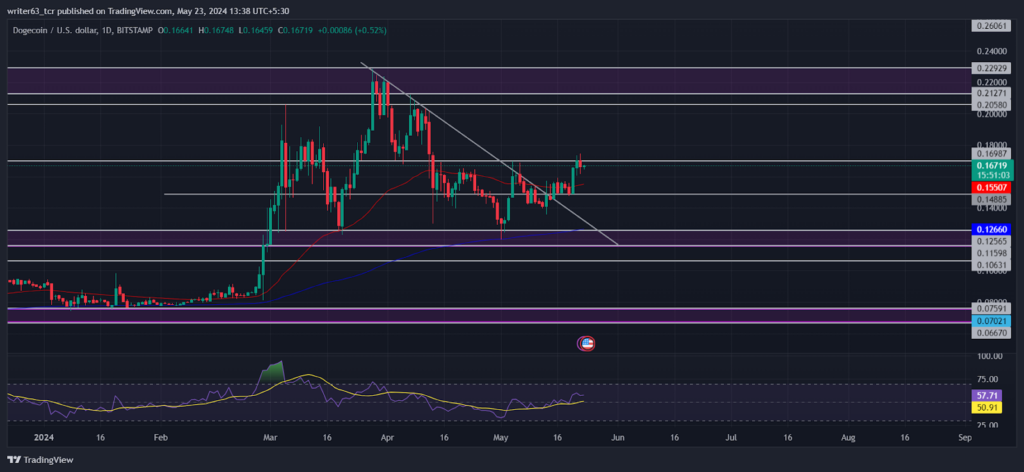Viewport: 1024px width, 472px height.
Task: Click the green current price 0.16719 tag
Action: [x=991, y=170]
